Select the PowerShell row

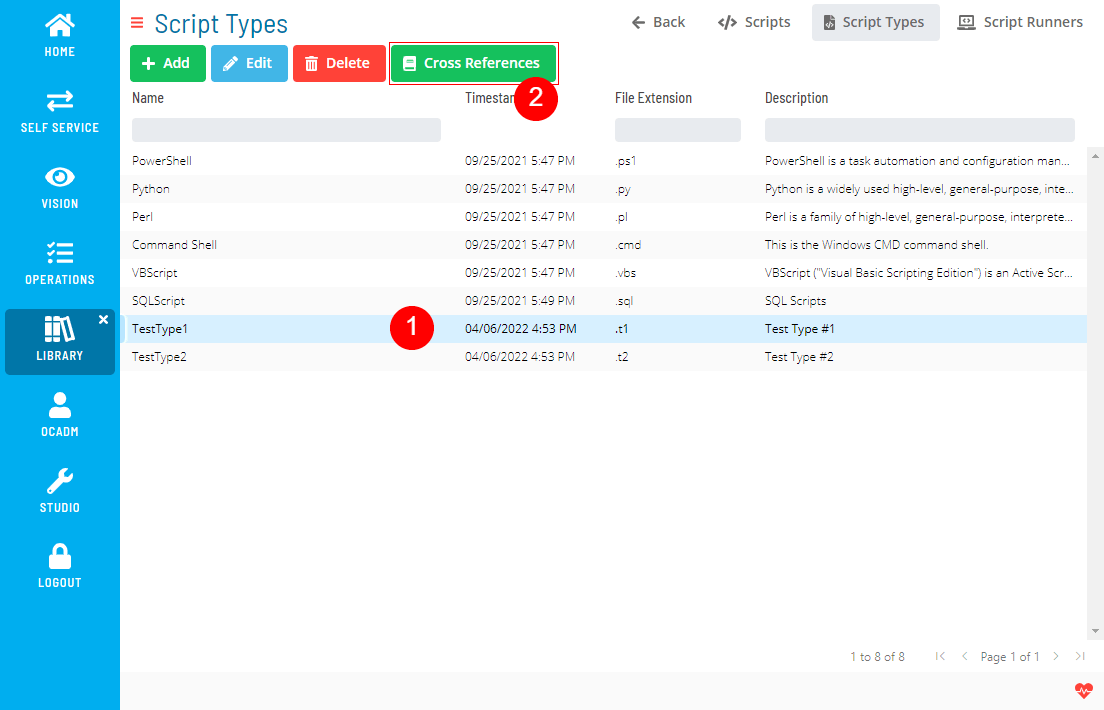point(162,161)
